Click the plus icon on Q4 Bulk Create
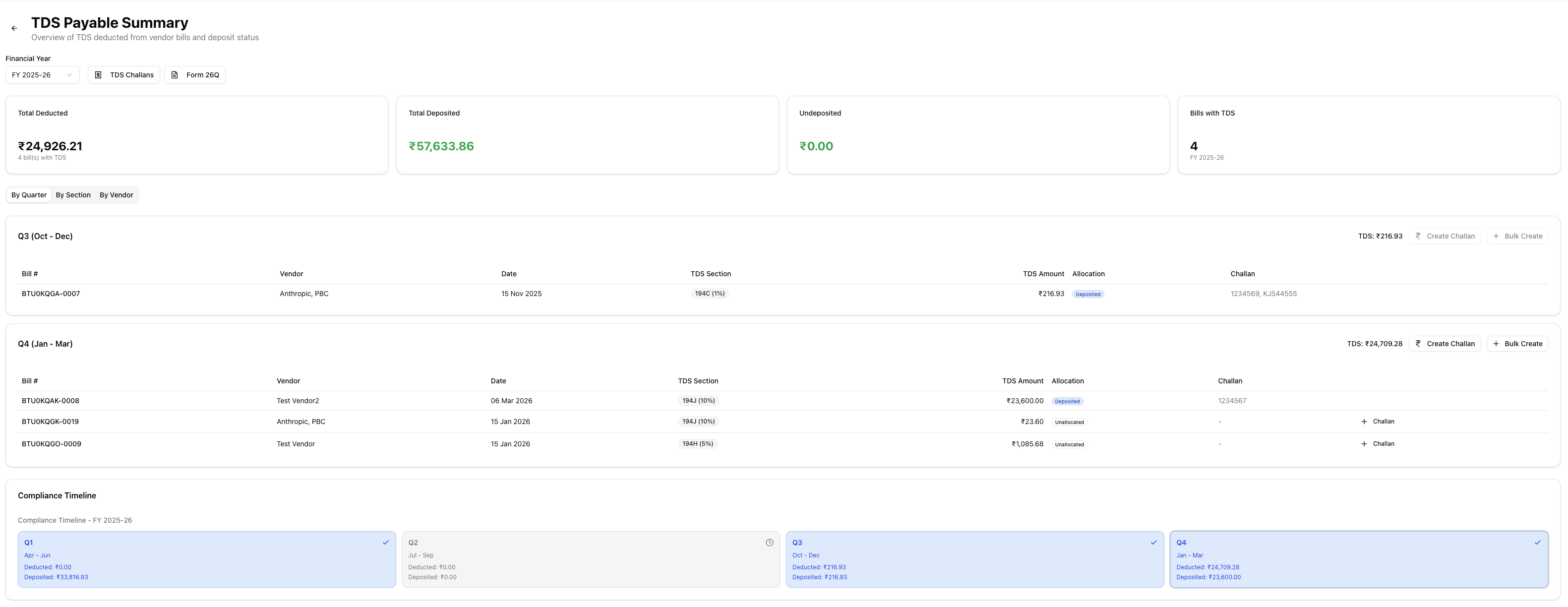The width and height of the screenshot is (1568, 607). click(1496, 343)
